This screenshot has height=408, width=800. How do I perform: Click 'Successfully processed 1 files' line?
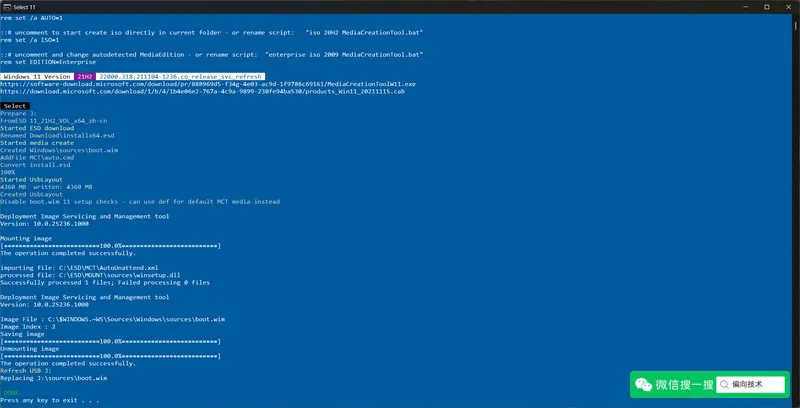(105, 283)
